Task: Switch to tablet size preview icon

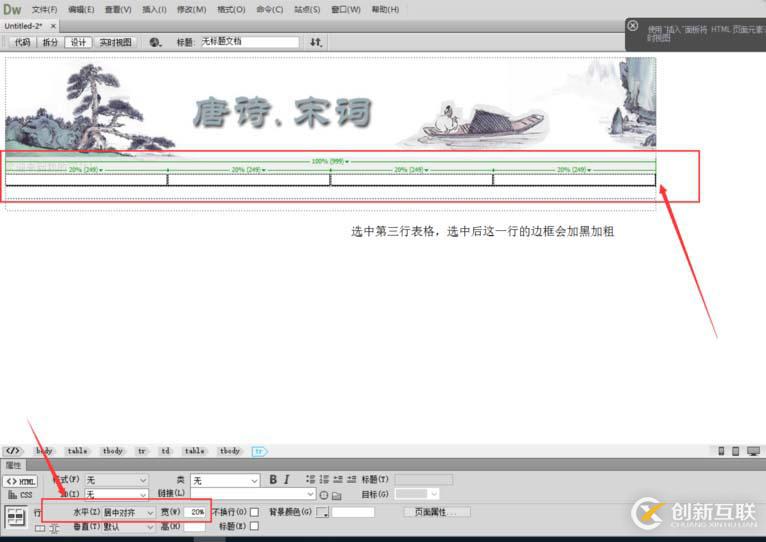Action: (735, 451)
